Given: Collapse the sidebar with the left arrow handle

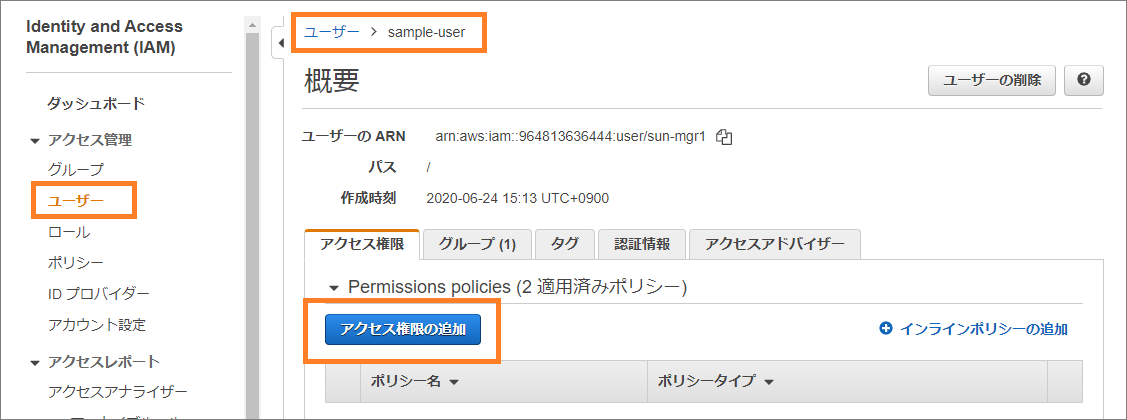Looking at the screenshot, I should coord(280,43).
